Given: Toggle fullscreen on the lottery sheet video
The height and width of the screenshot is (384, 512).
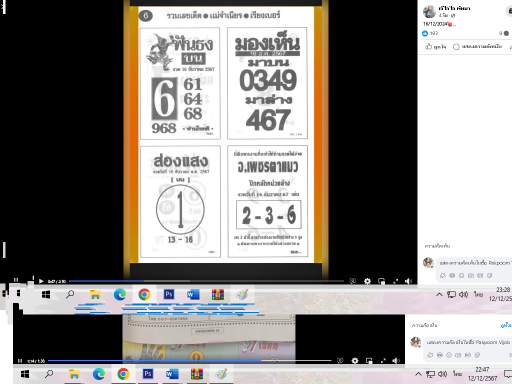Looking at the screenshot, I should 395,281.
